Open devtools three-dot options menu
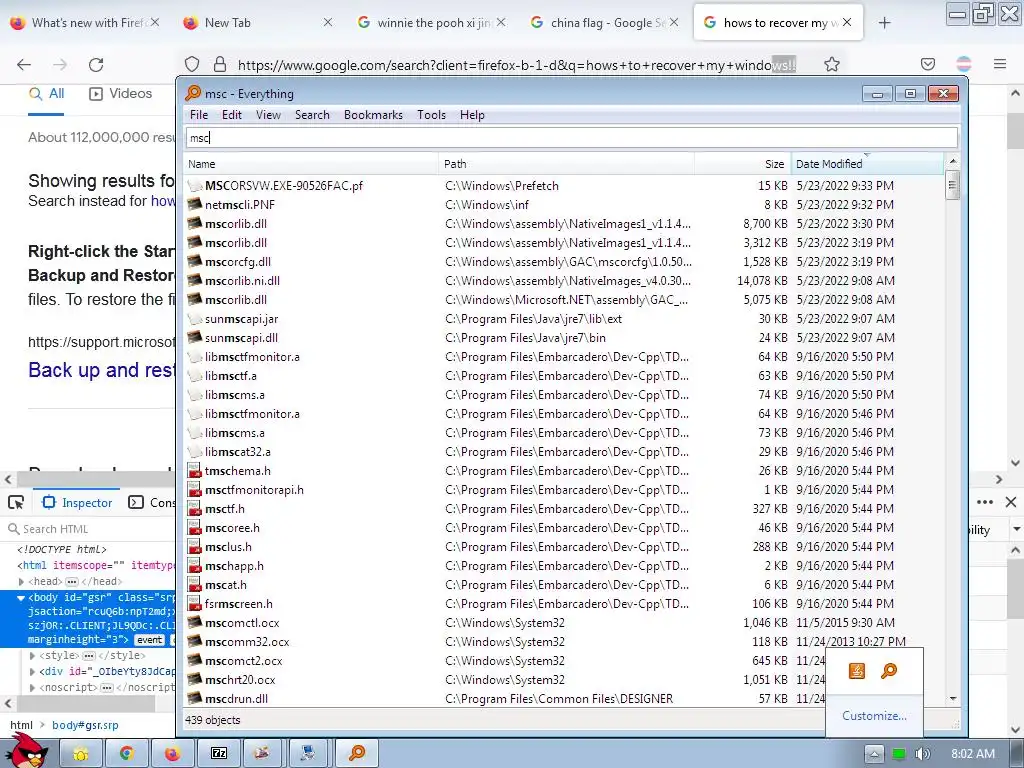 [x=985, y=502]
